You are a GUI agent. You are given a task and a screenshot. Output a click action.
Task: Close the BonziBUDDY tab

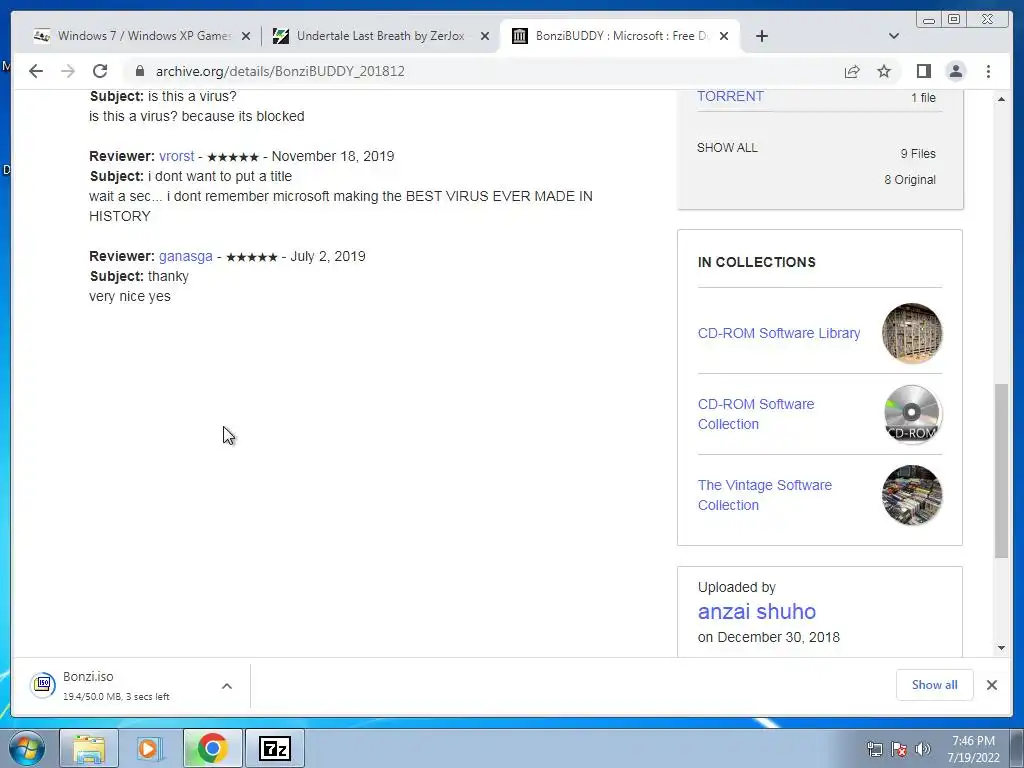click(724, 36)
